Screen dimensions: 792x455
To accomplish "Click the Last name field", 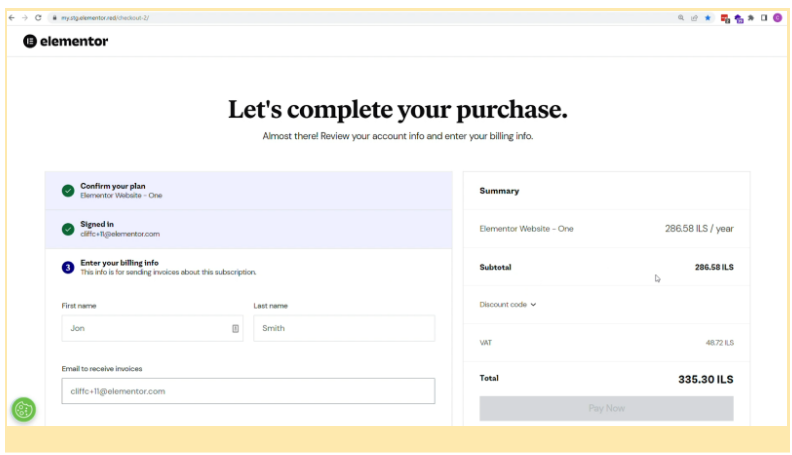I will [344, 328].
